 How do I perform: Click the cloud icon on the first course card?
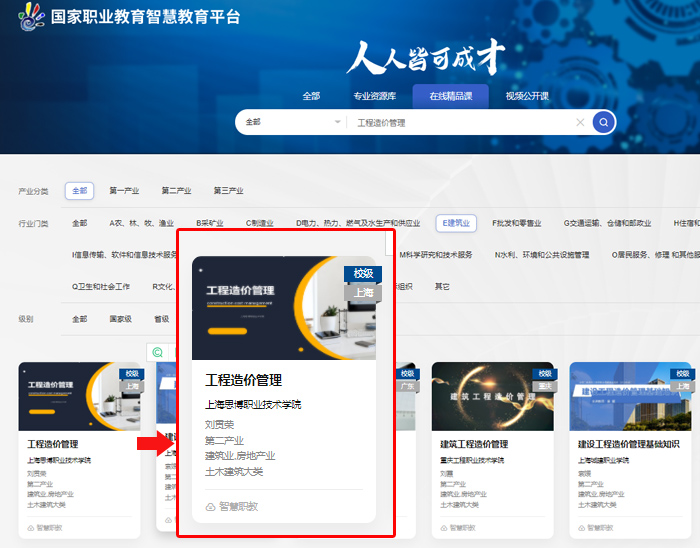pos(30,527)
